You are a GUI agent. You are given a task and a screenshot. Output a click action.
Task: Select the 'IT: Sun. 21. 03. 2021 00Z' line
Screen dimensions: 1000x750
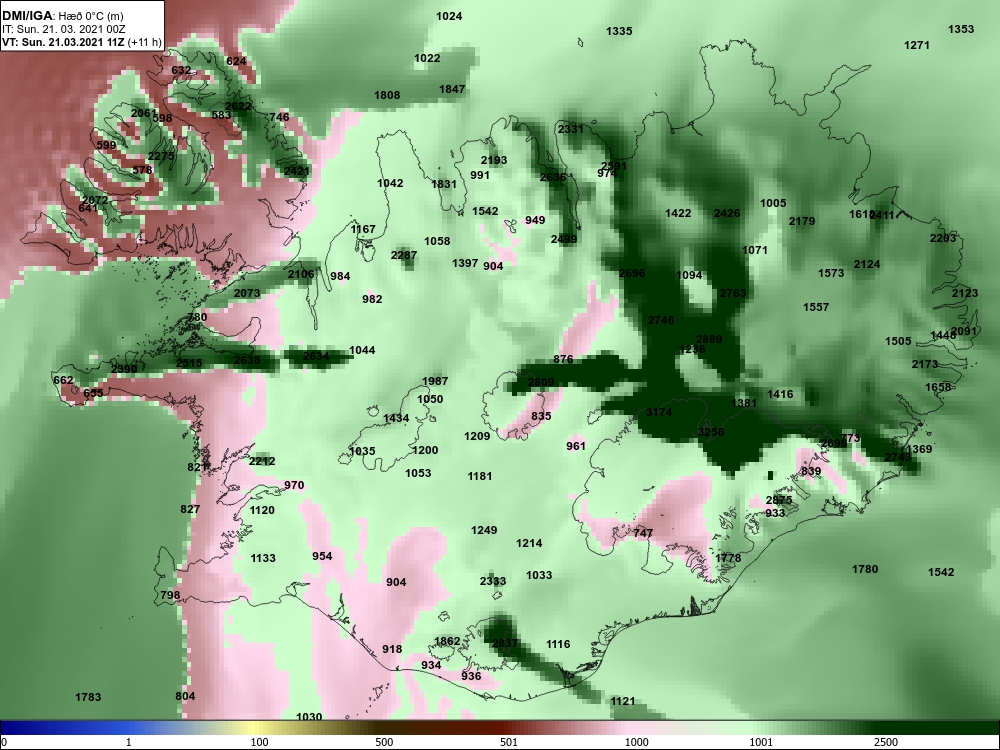[64, 29]
